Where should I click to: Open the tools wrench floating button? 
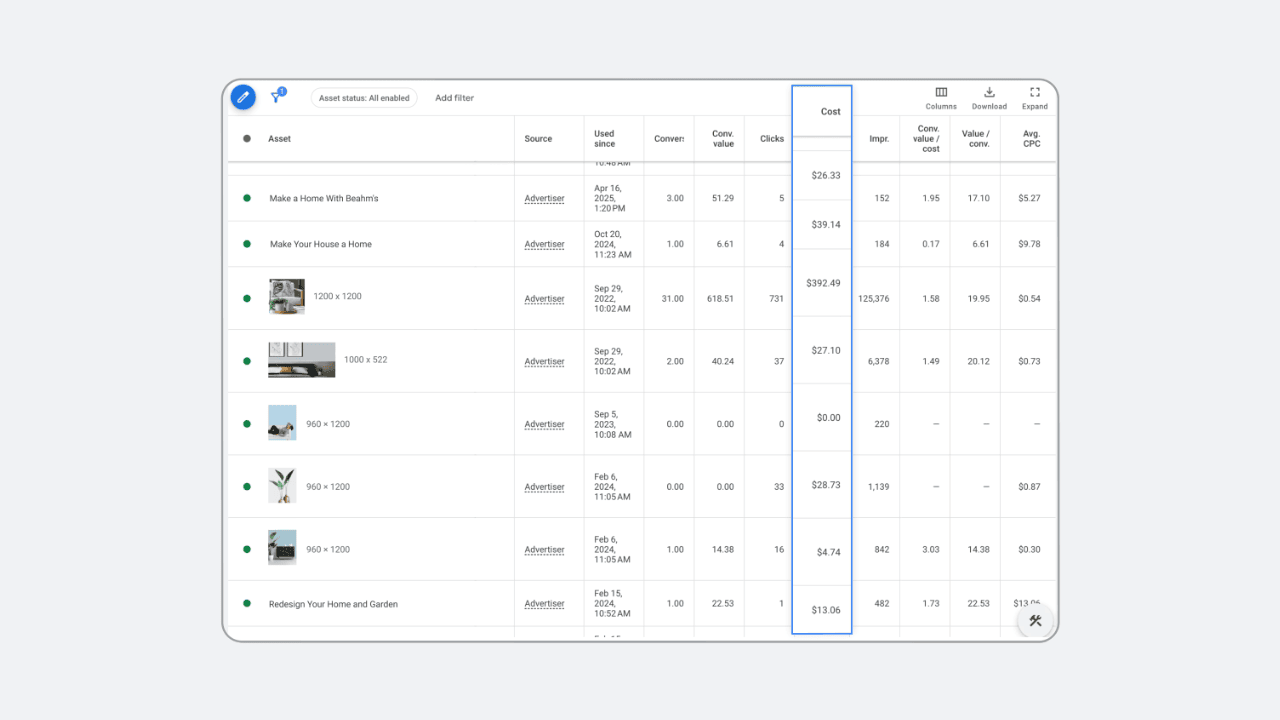click(x=1035, y=621)
